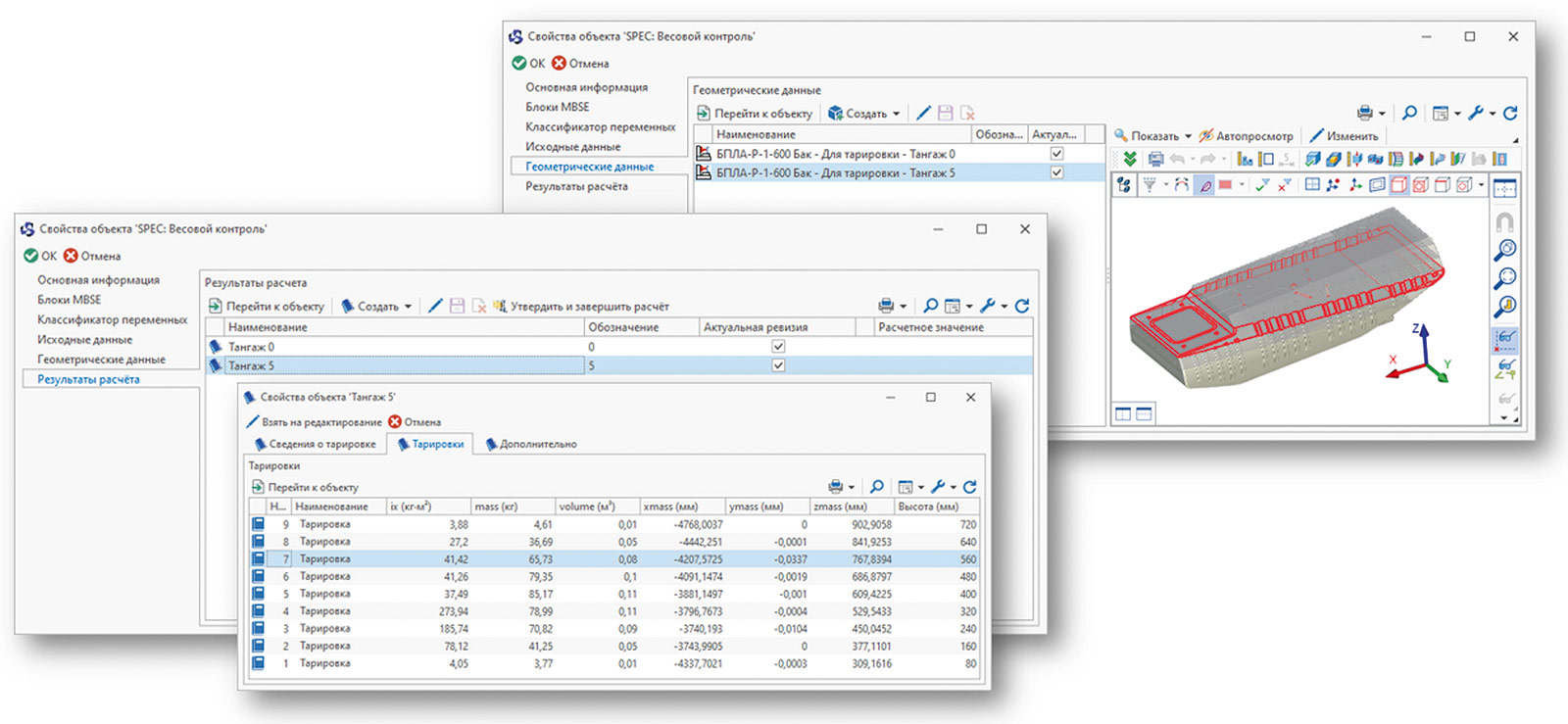Click the magnifier search icon in the Тарировки toolbar
Screen dimensions: 1568x724
pos(877,487)
